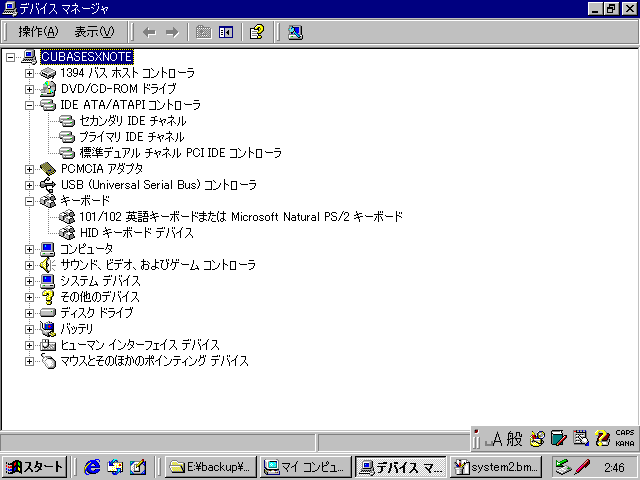
Task: Launch Outlook Express quick launch icon
Action: [115, 467]
